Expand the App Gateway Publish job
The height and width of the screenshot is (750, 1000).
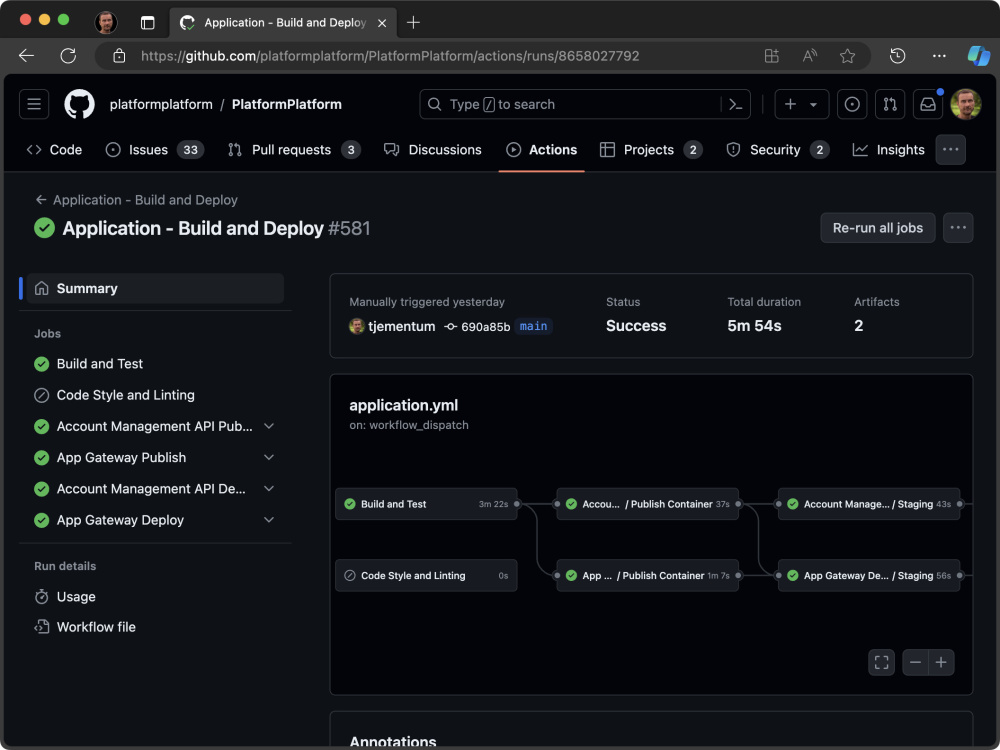point(268,457)
